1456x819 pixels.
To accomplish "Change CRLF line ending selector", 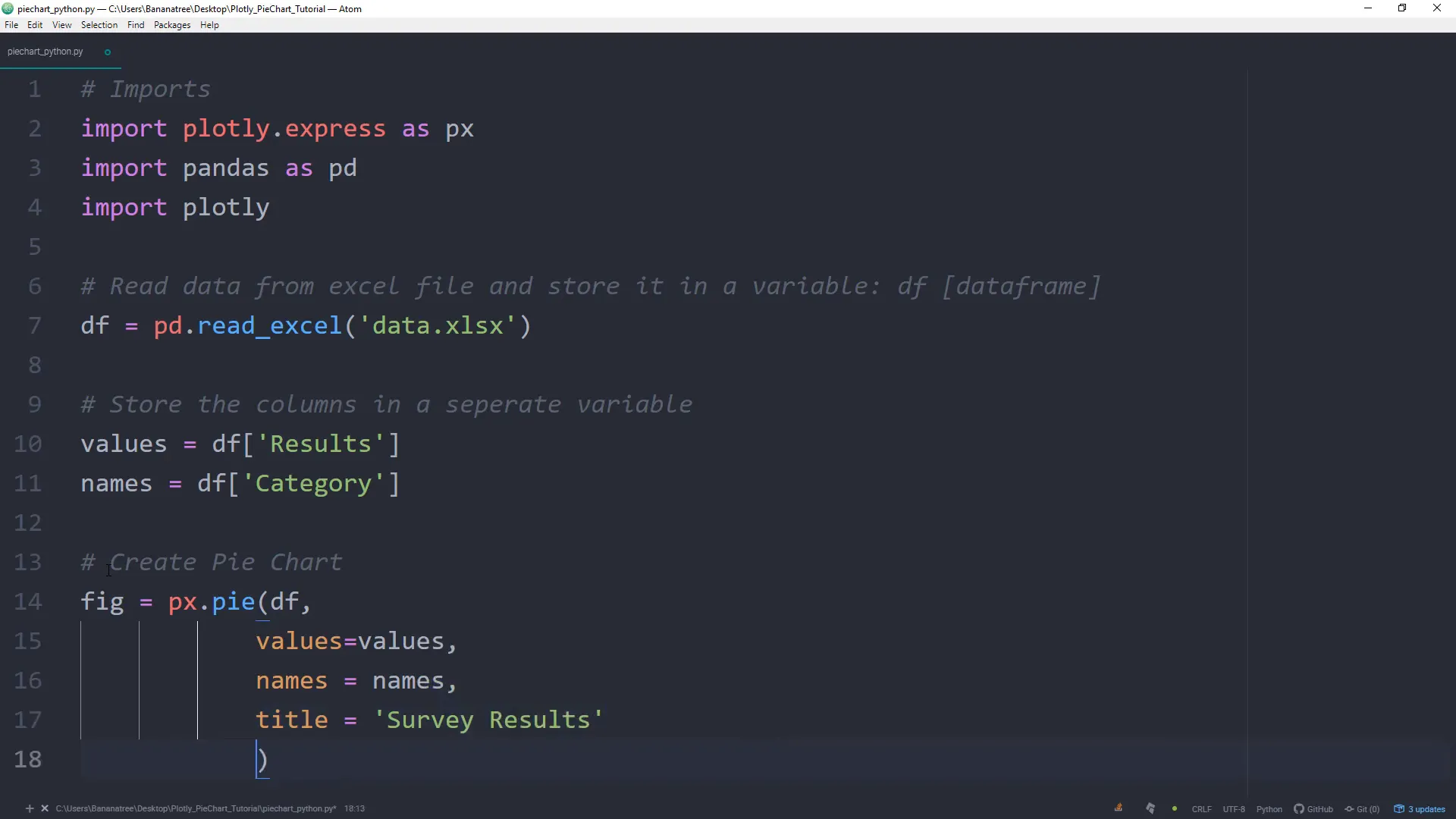I will coord(1201,809).
